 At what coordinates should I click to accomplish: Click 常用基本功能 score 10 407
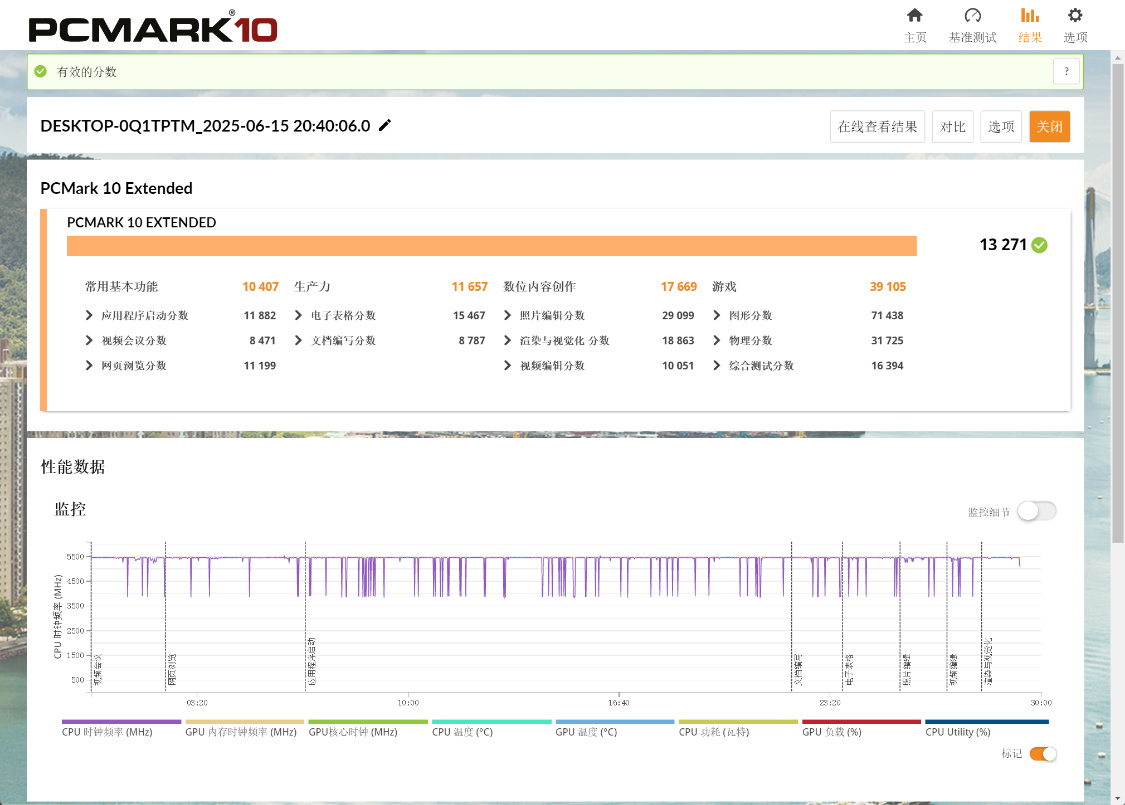[260, 286]
